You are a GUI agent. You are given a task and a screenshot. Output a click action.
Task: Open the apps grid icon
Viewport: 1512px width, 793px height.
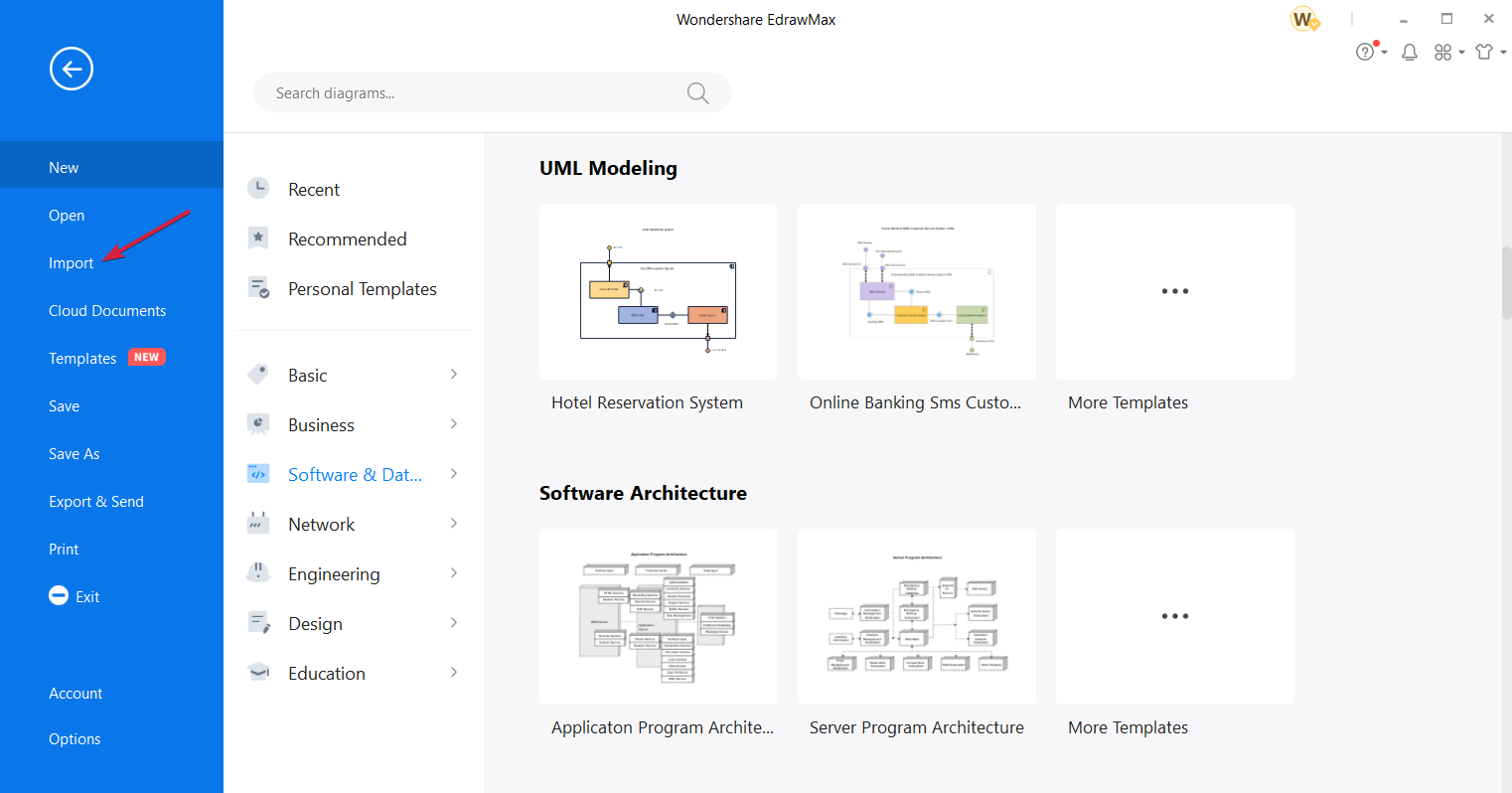[x=1443, y=52]
